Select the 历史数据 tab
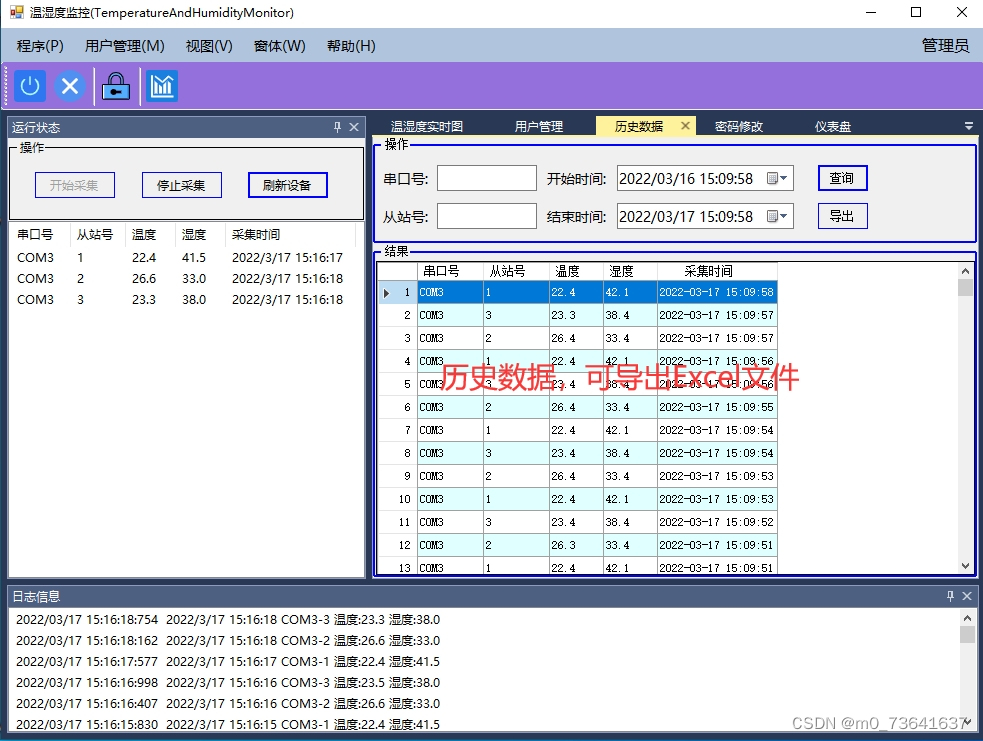 [638, 127]
